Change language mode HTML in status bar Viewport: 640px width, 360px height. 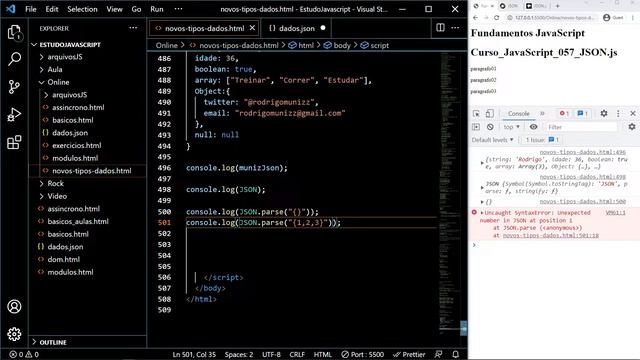tap(322, 354)
